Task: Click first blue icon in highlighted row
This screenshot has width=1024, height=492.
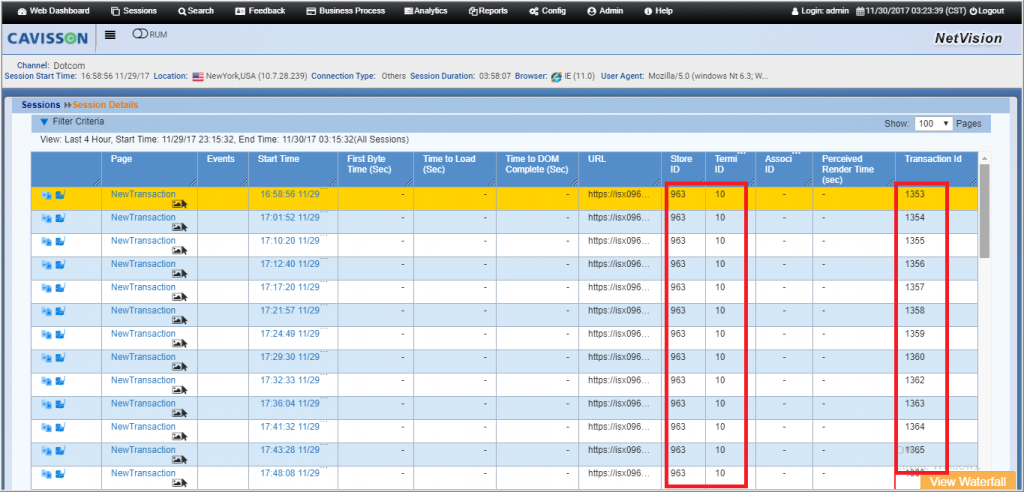Action: click(x=46, y=195)
